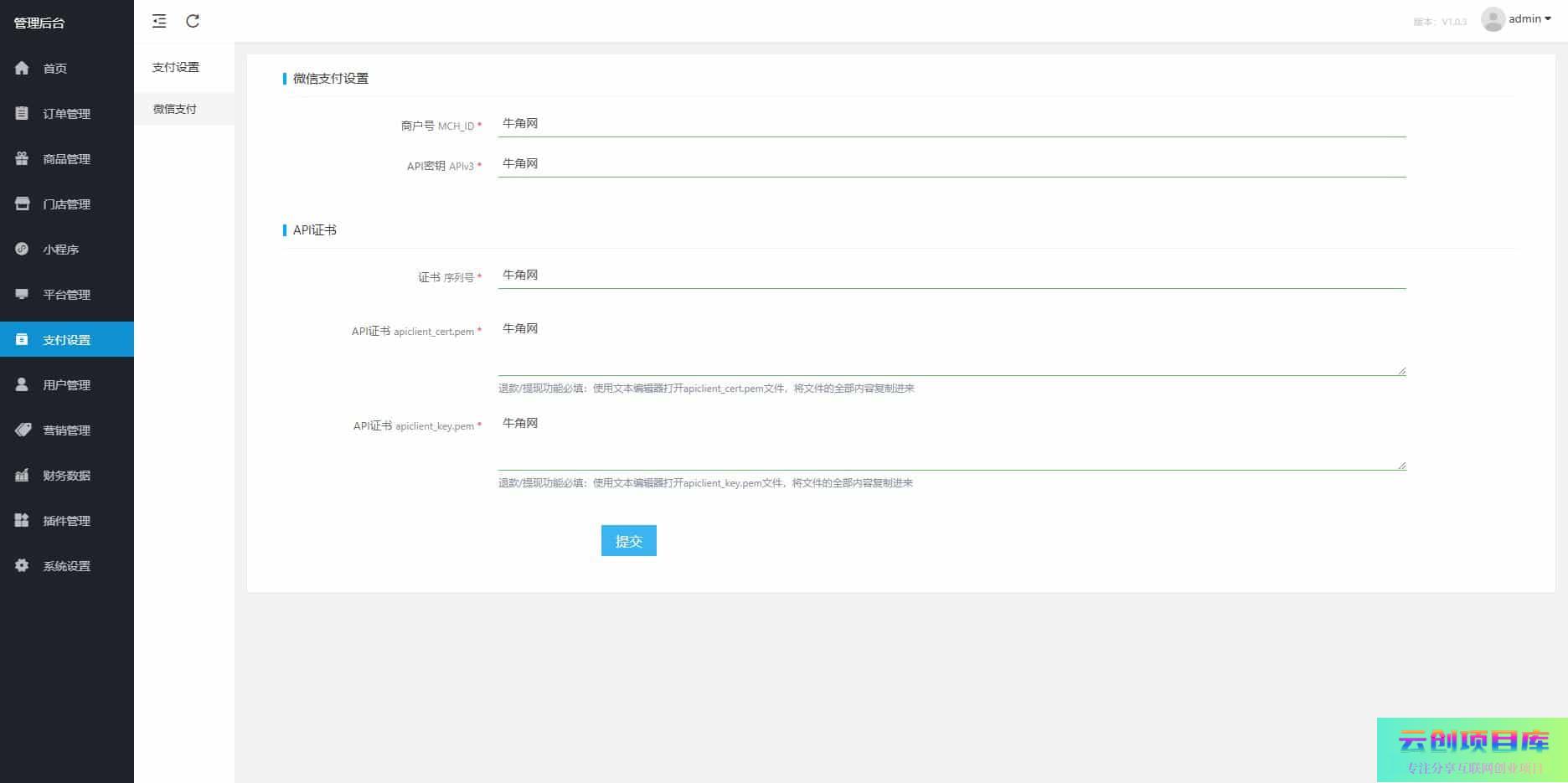The image size is (1568, 783).
Task: Click the home icon beside 首页
Action: point(22,68)
